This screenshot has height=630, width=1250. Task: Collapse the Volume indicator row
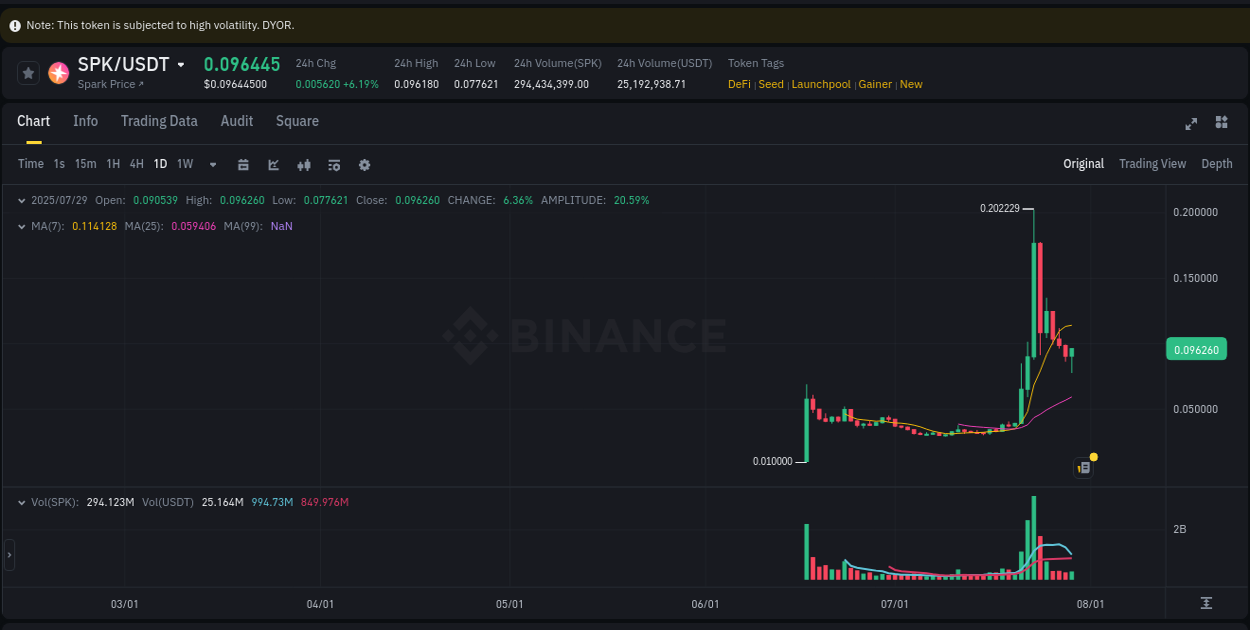21,502
